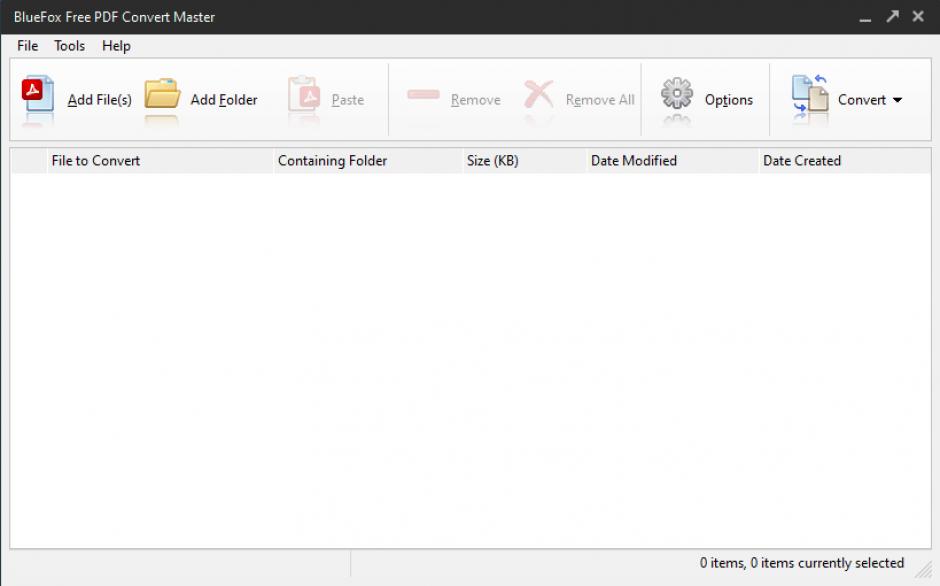
Task: Click the blank first column header cell
Action: [29, 161]
